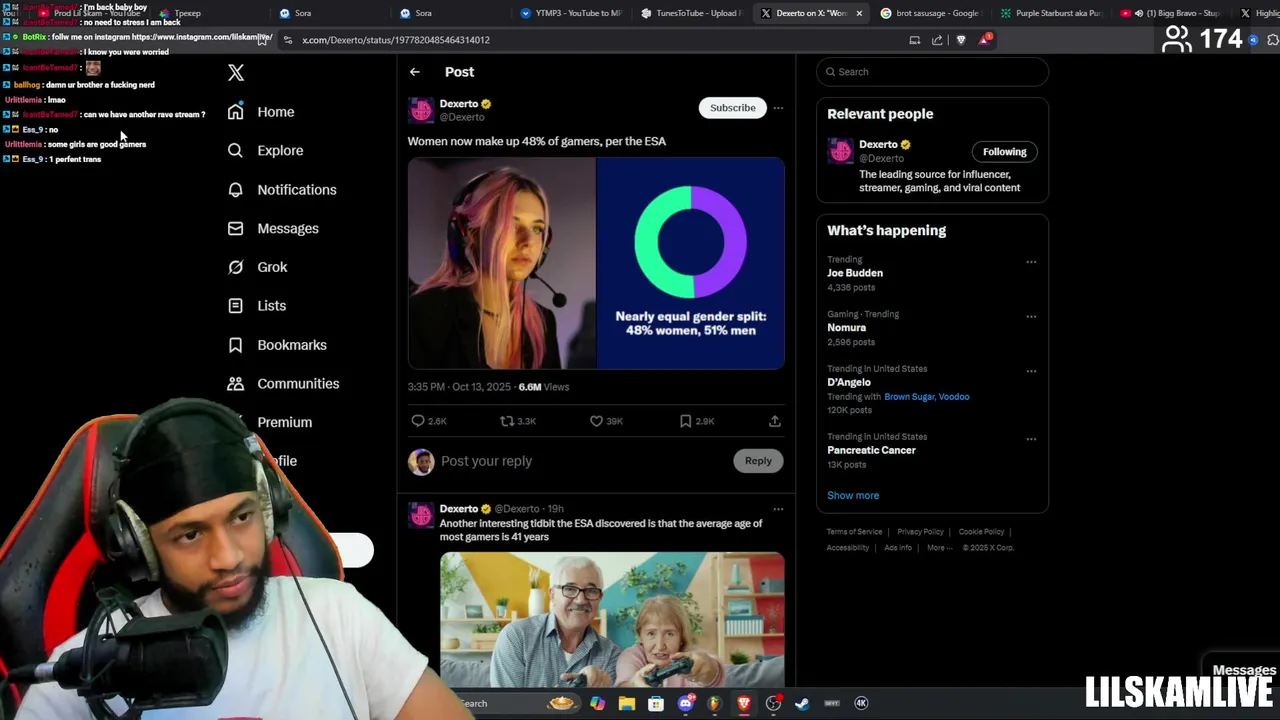Share the post via share icon
Screen dimensions: 1280x720
click(x=774, y=421)
